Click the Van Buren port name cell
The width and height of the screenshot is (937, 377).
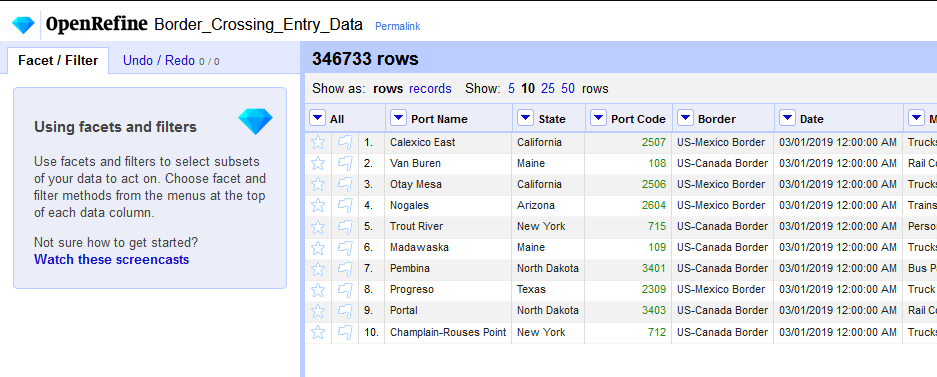(x=448, y=163)
